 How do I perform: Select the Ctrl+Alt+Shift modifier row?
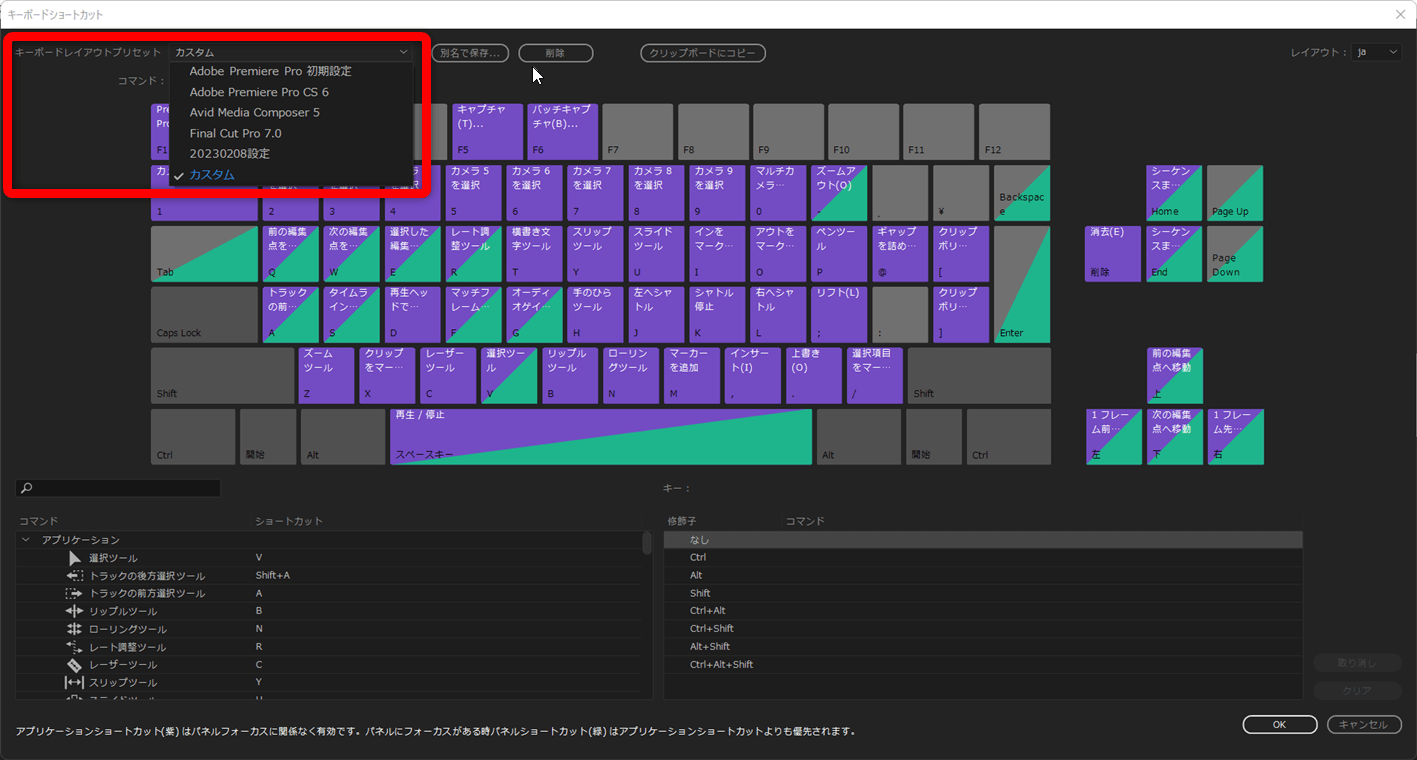[983, 664]
